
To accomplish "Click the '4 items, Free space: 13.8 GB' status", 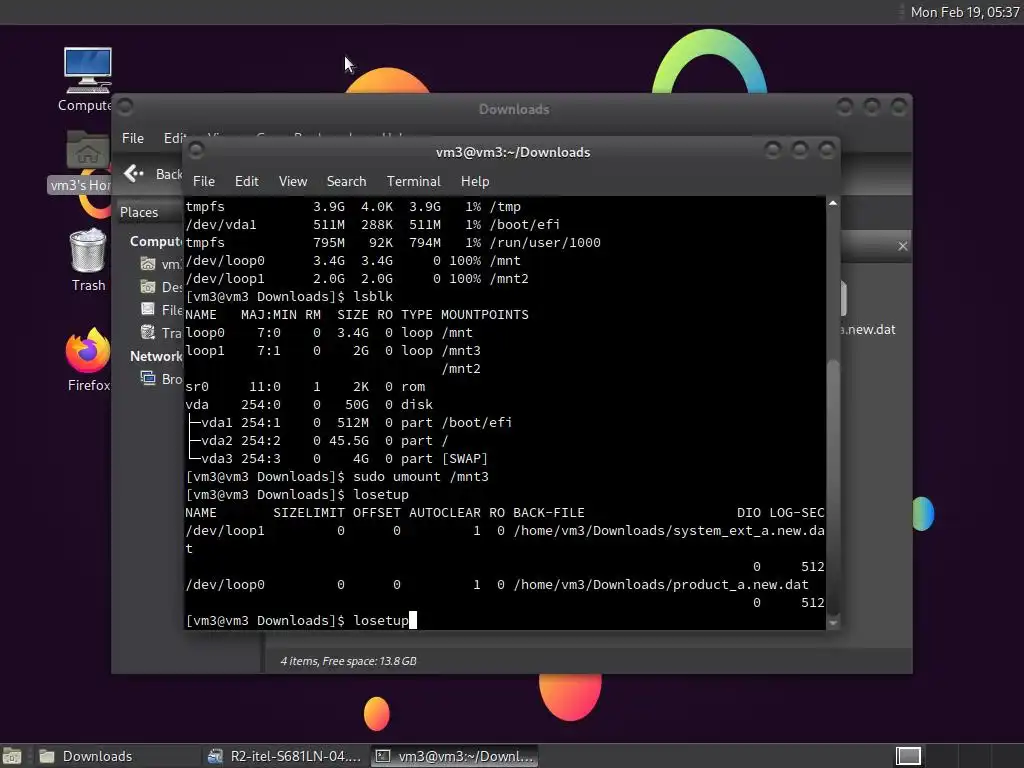I will click(348, 661).
